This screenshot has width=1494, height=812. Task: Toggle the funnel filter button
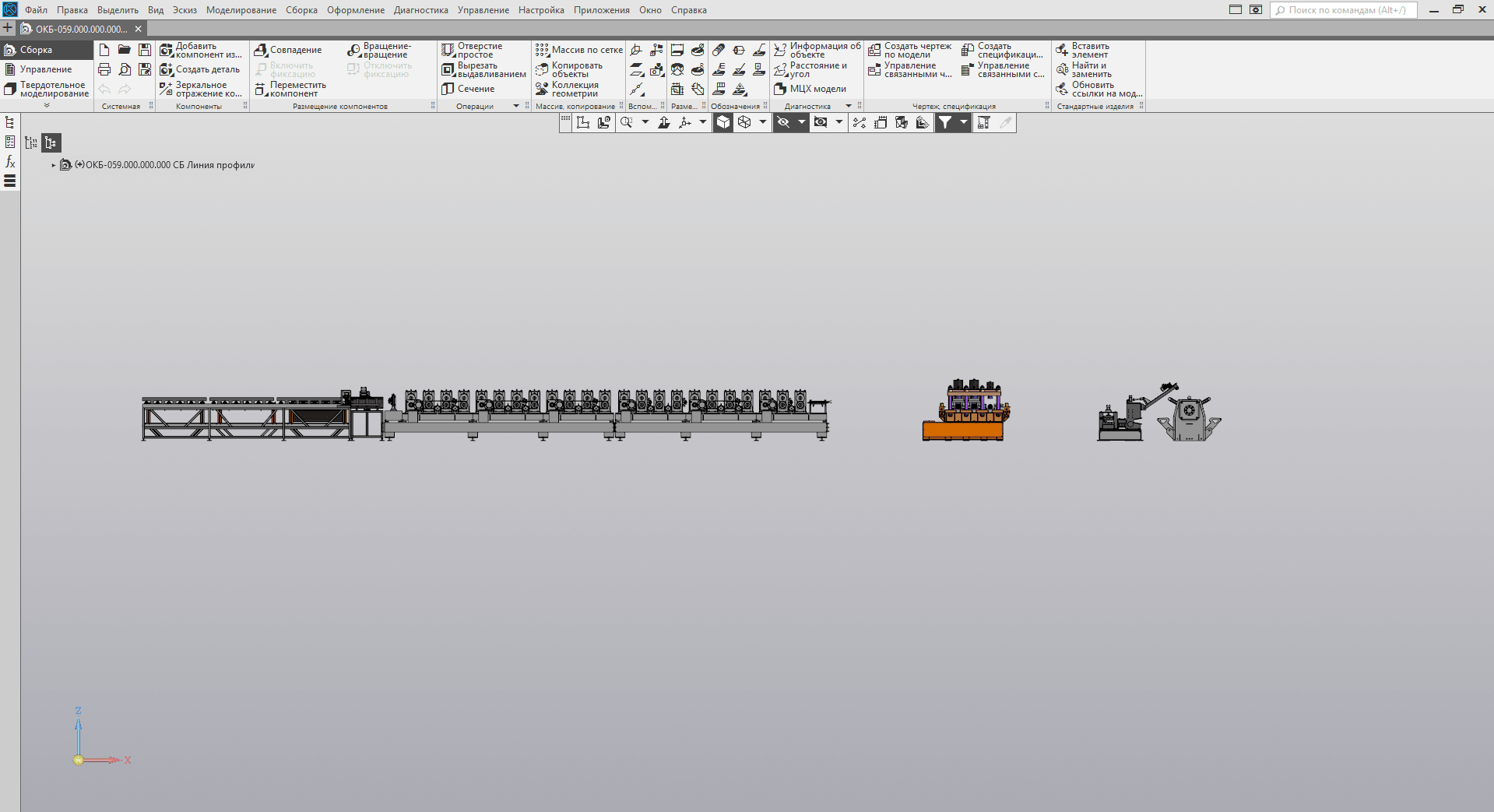pyautogui.click(x=944, y=122)
